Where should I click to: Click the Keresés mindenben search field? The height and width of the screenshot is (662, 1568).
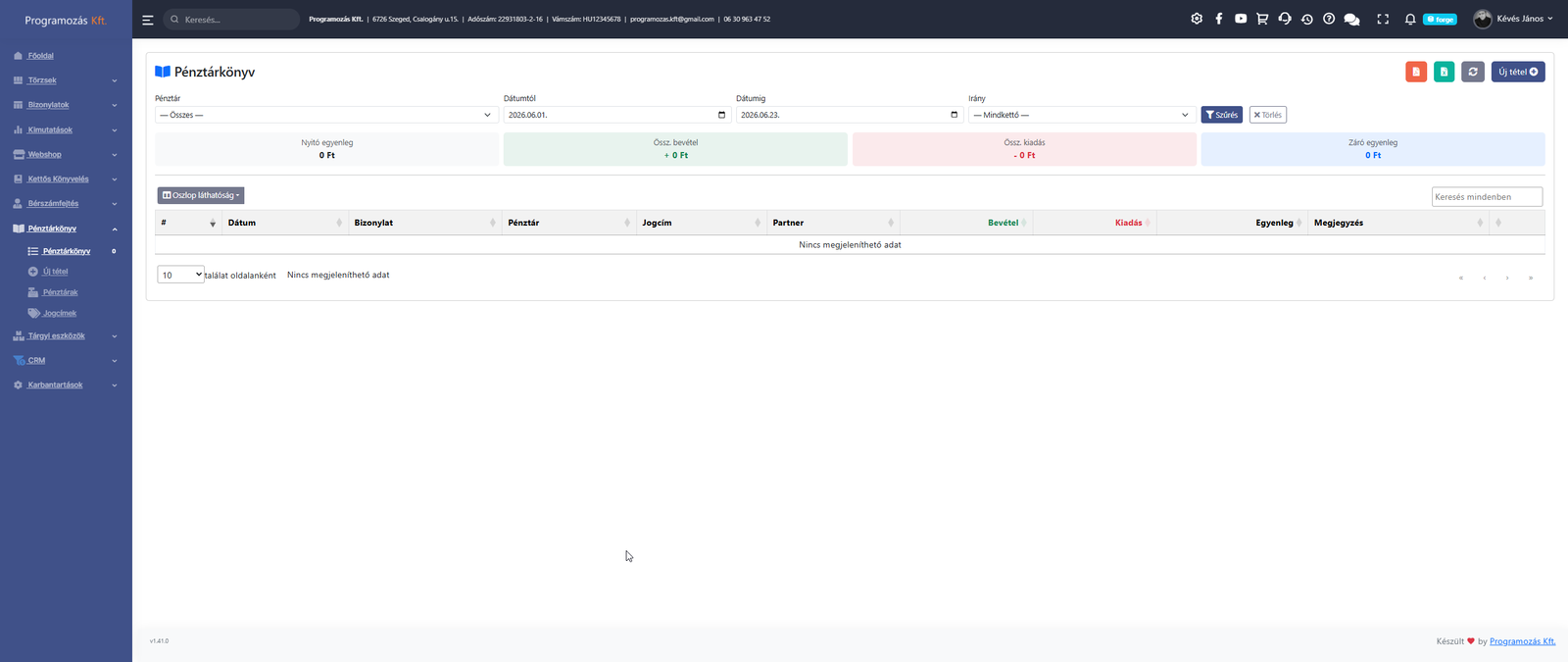pyautogui.click(x=1487, y=197)
